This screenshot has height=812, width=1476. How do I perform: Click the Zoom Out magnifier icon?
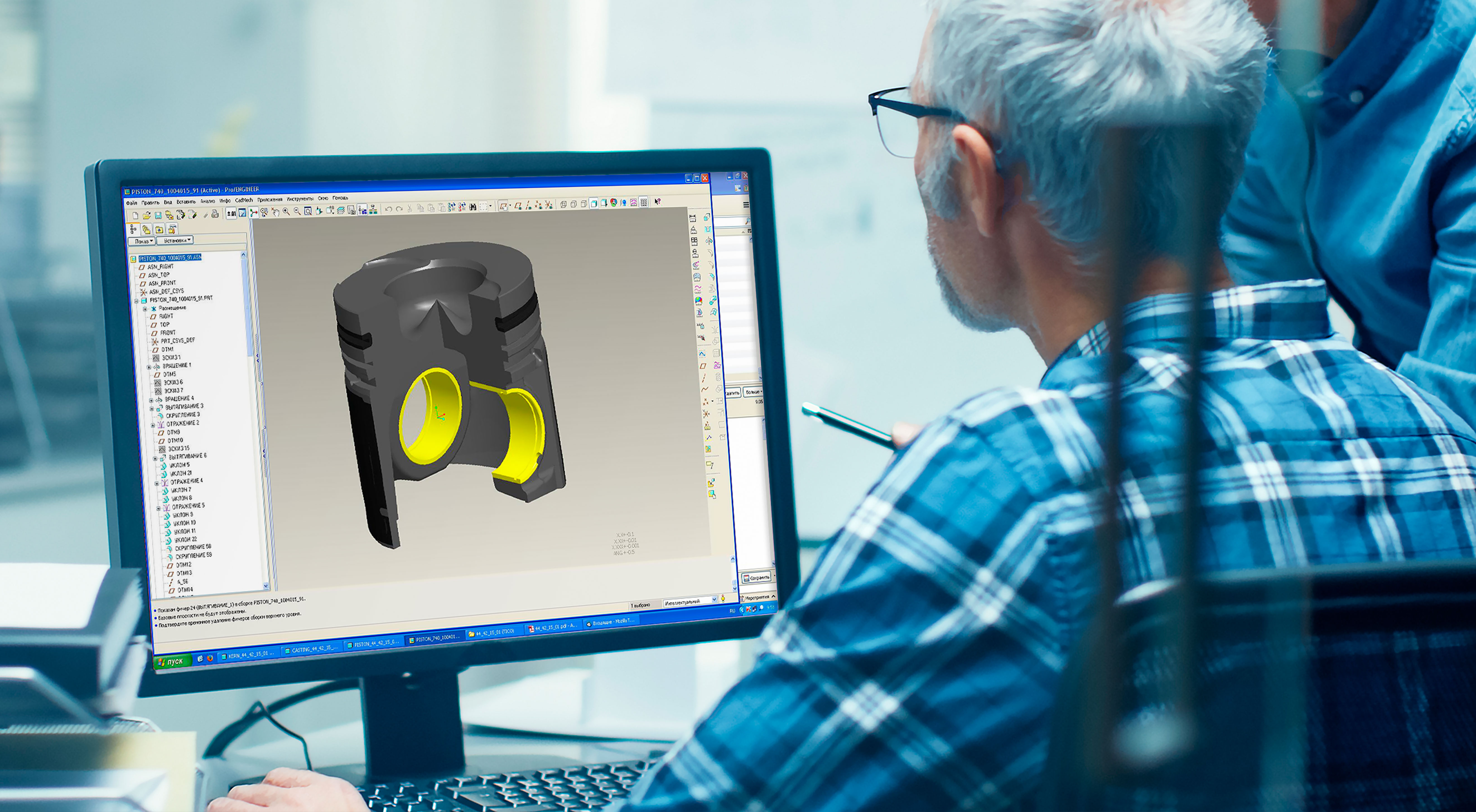(x=297, y=211)
